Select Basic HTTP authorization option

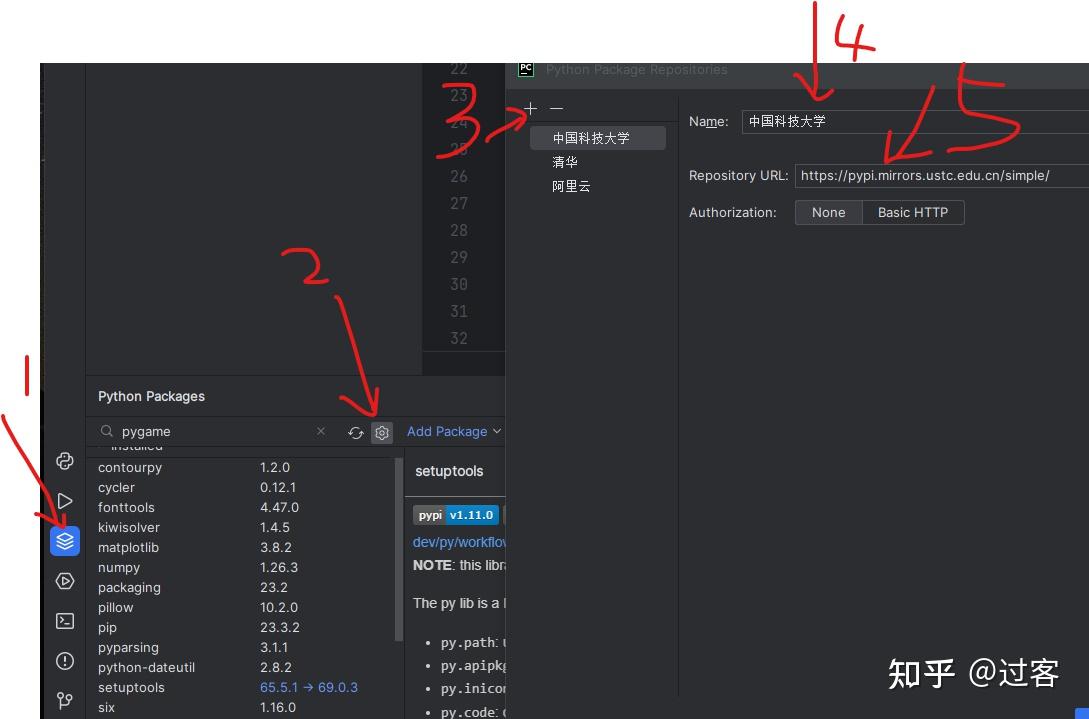click(913, 213)
